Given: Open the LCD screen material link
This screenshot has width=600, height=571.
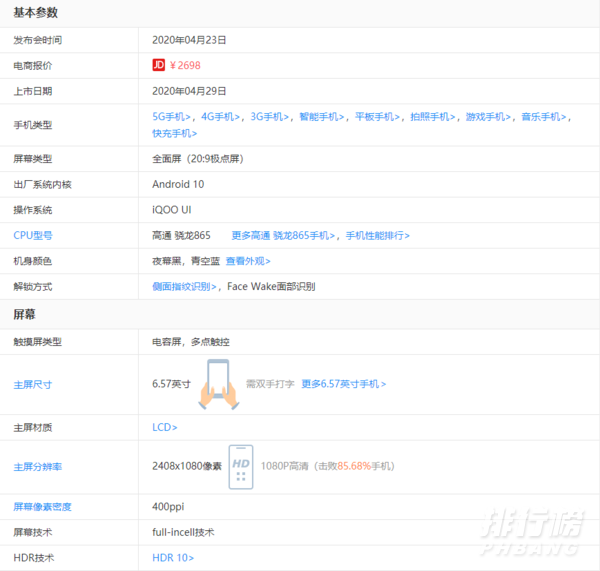Looking at the screenshot, I should pyautogui.click(x=165, y=427).
